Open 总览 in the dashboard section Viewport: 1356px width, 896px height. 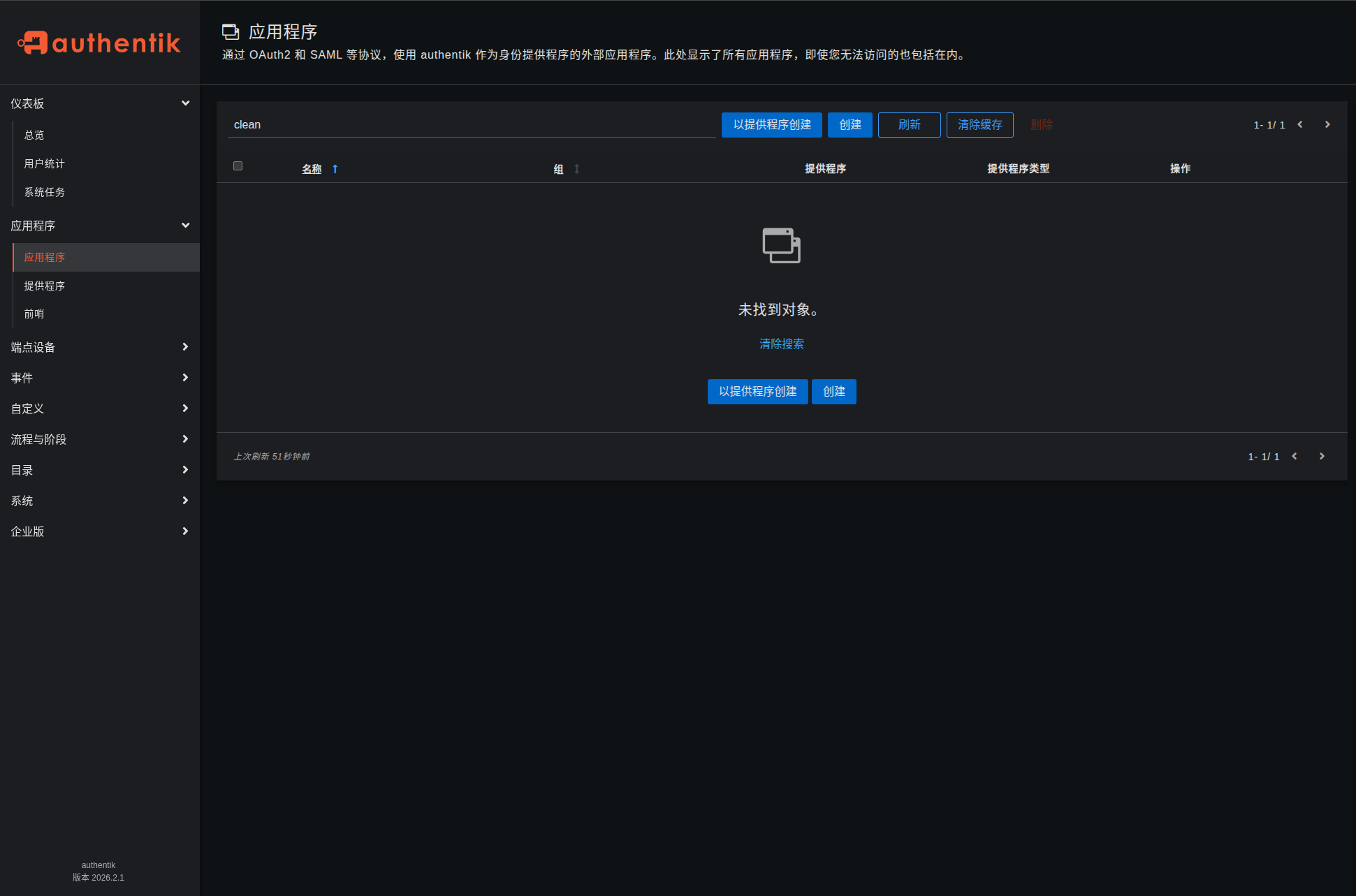point(34,135)
